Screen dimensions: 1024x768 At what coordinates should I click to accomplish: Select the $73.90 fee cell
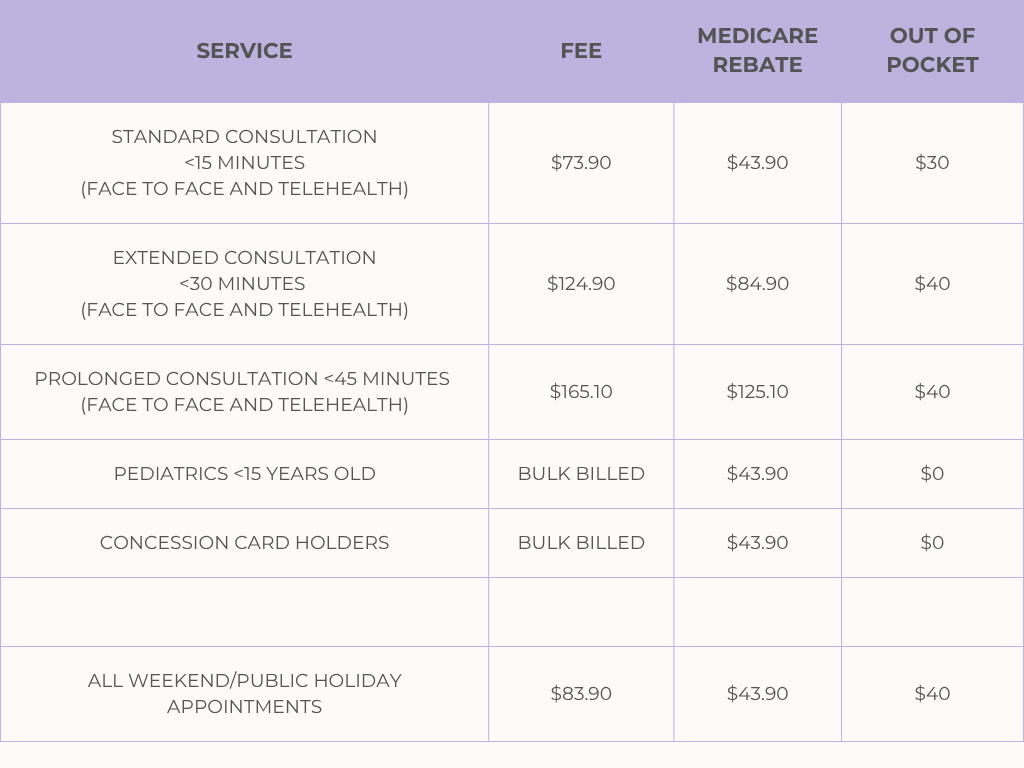tap(581, 163)
